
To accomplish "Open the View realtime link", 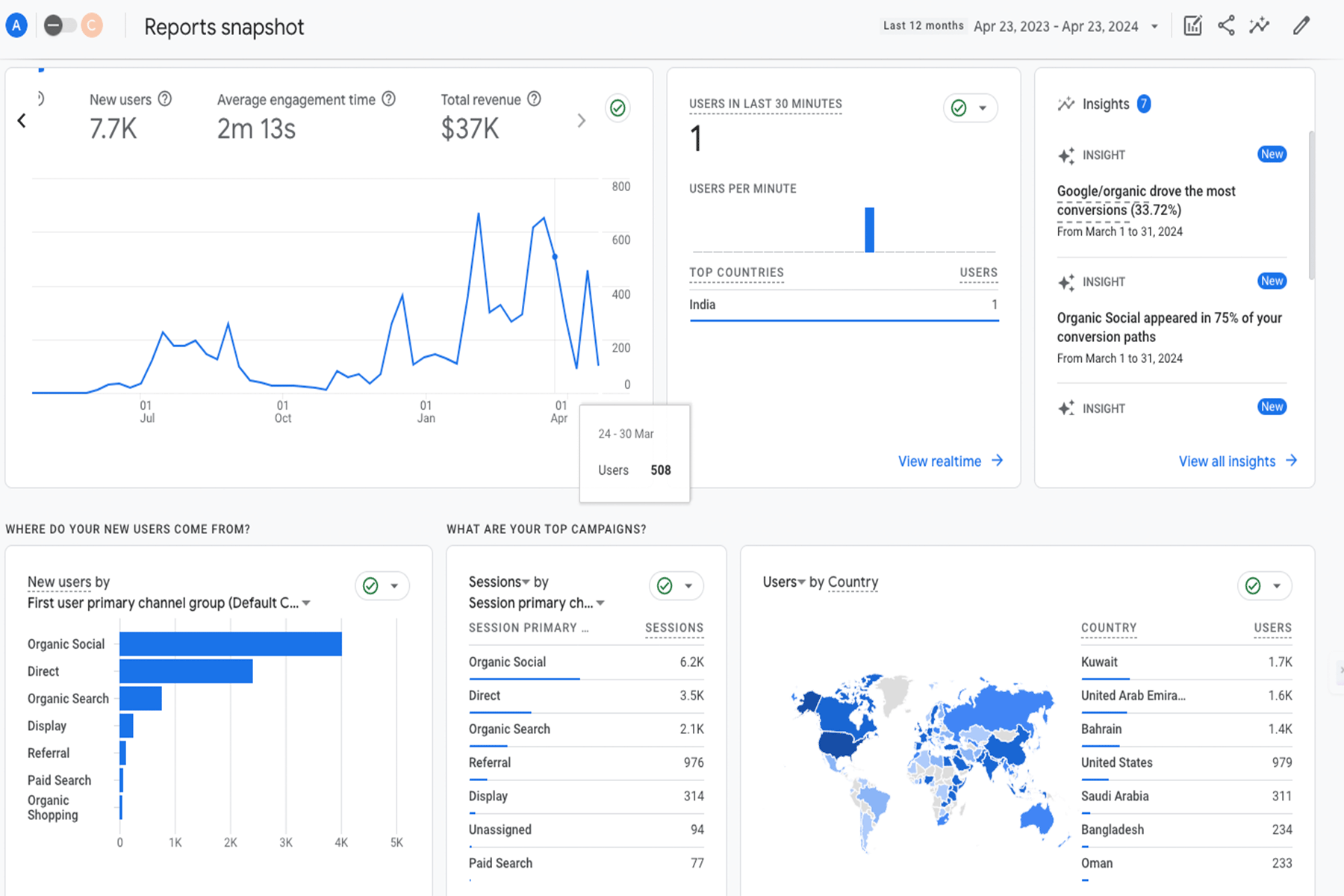I will 950,461.
